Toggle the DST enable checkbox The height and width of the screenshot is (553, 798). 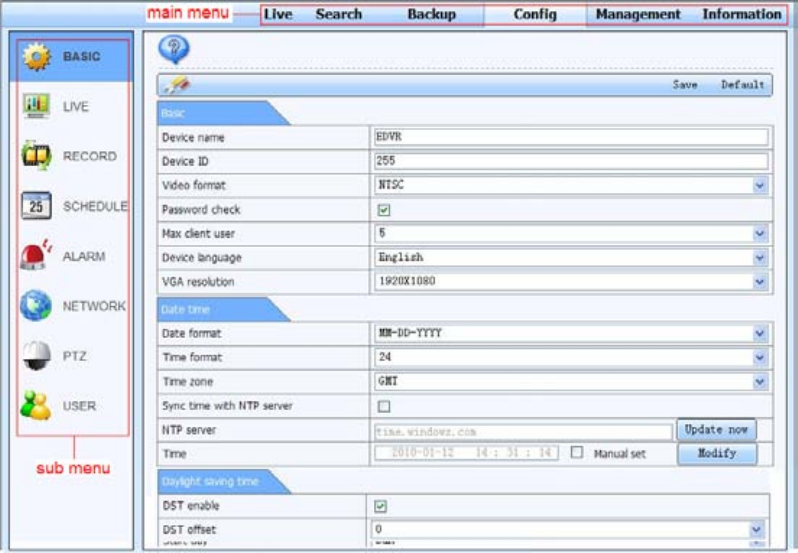tap(380, 506)
